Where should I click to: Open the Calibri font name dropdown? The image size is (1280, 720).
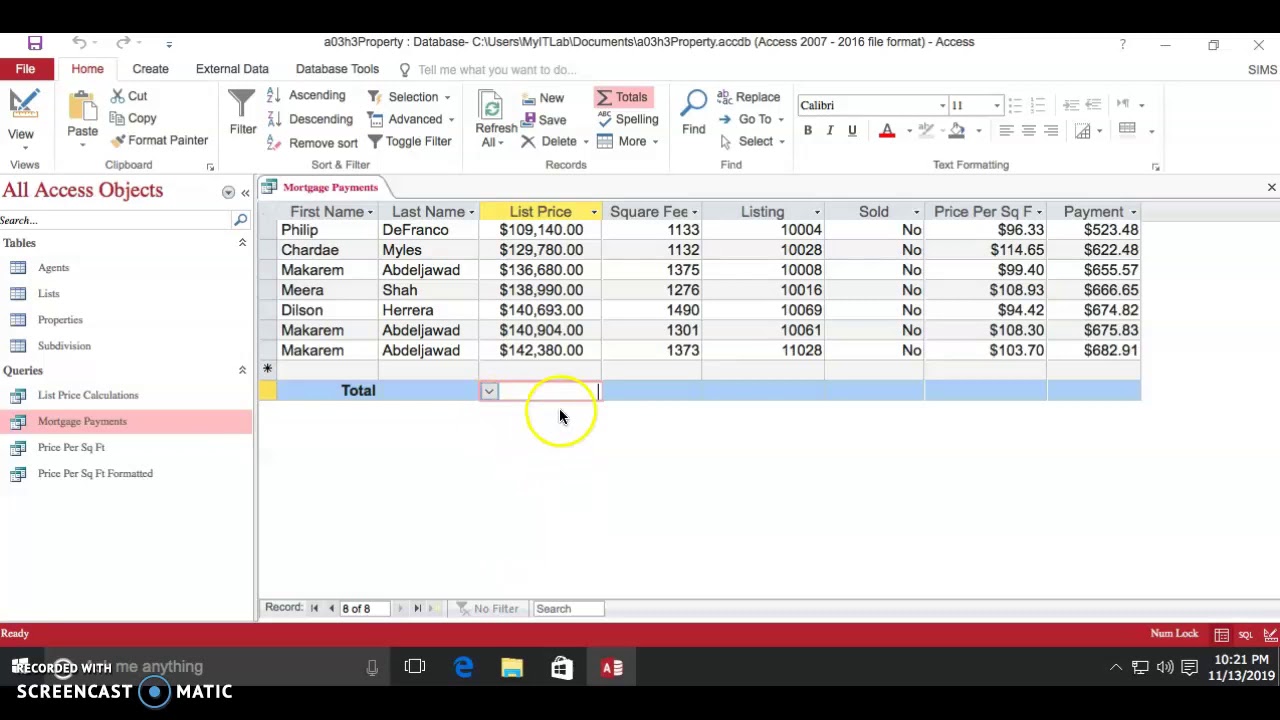942,105
